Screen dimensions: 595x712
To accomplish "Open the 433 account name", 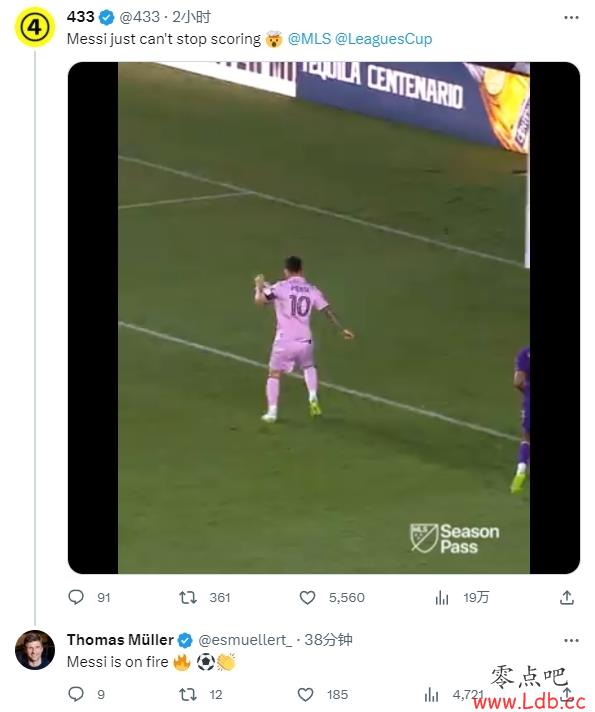I will (80, 17).
